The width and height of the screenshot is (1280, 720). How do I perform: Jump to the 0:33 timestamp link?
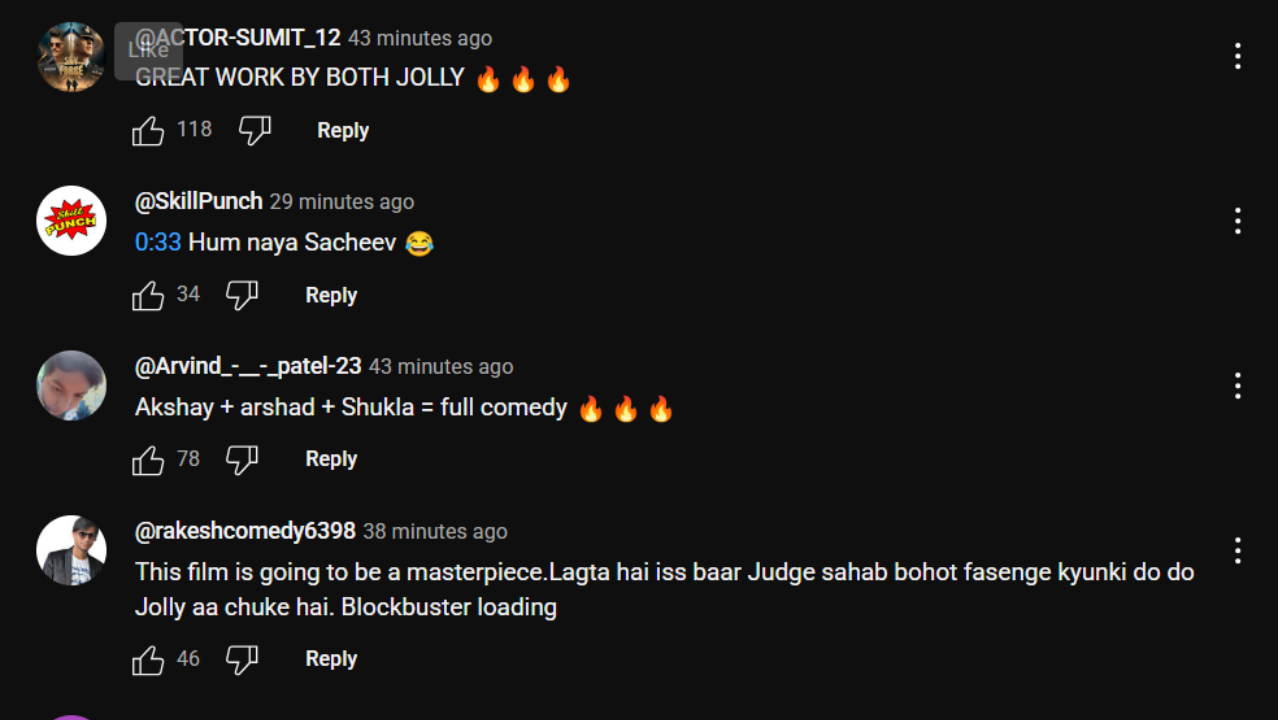[x=158, y=242]
